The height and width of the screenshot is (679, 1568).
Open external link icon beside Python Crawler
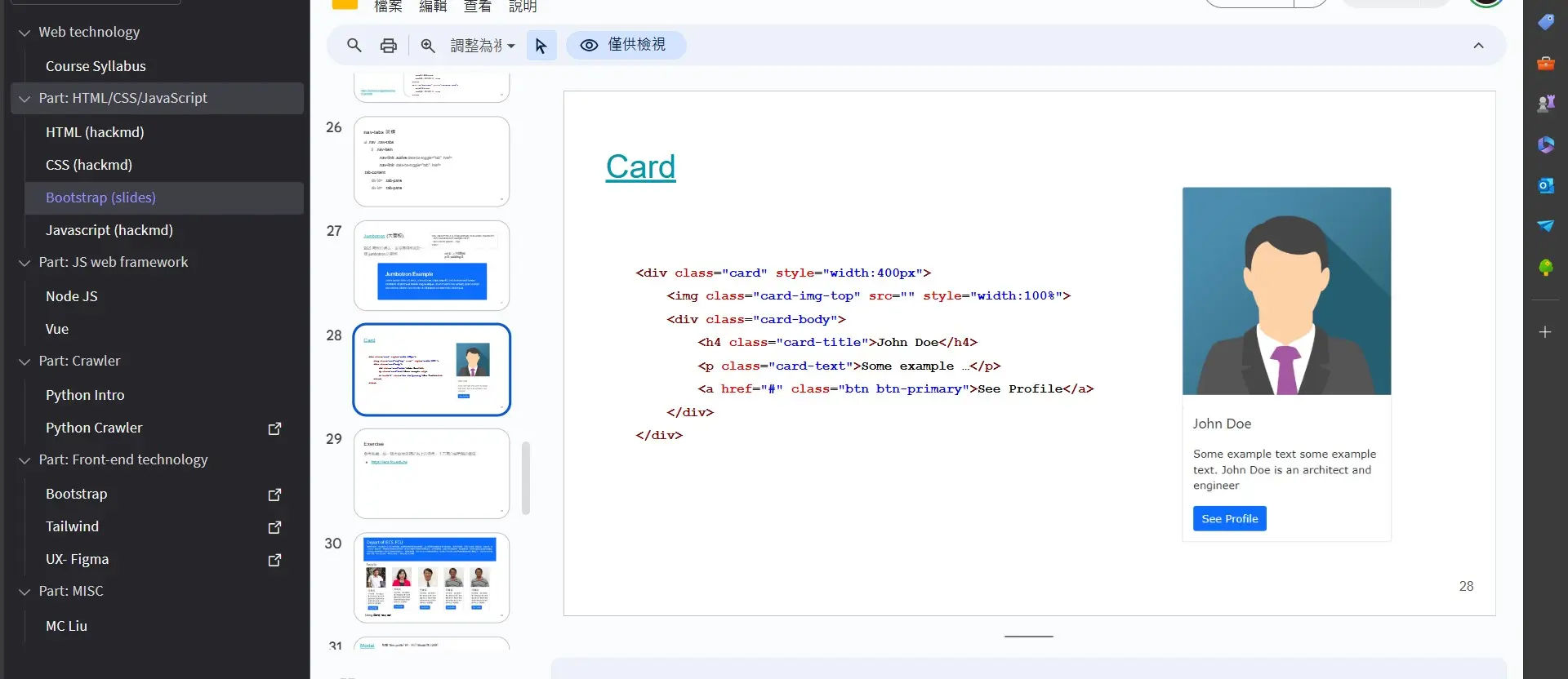[x=275, y=428]
